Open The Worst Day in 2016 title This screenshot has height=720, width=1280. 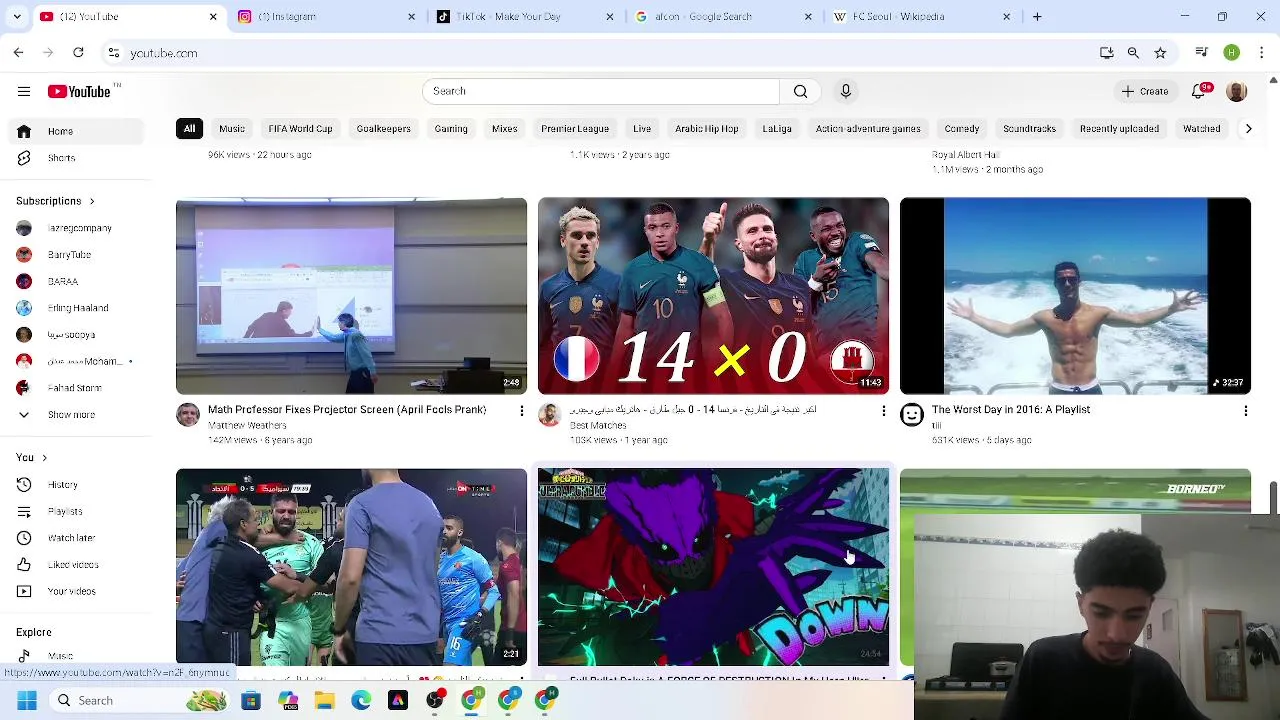(1011, 410)
